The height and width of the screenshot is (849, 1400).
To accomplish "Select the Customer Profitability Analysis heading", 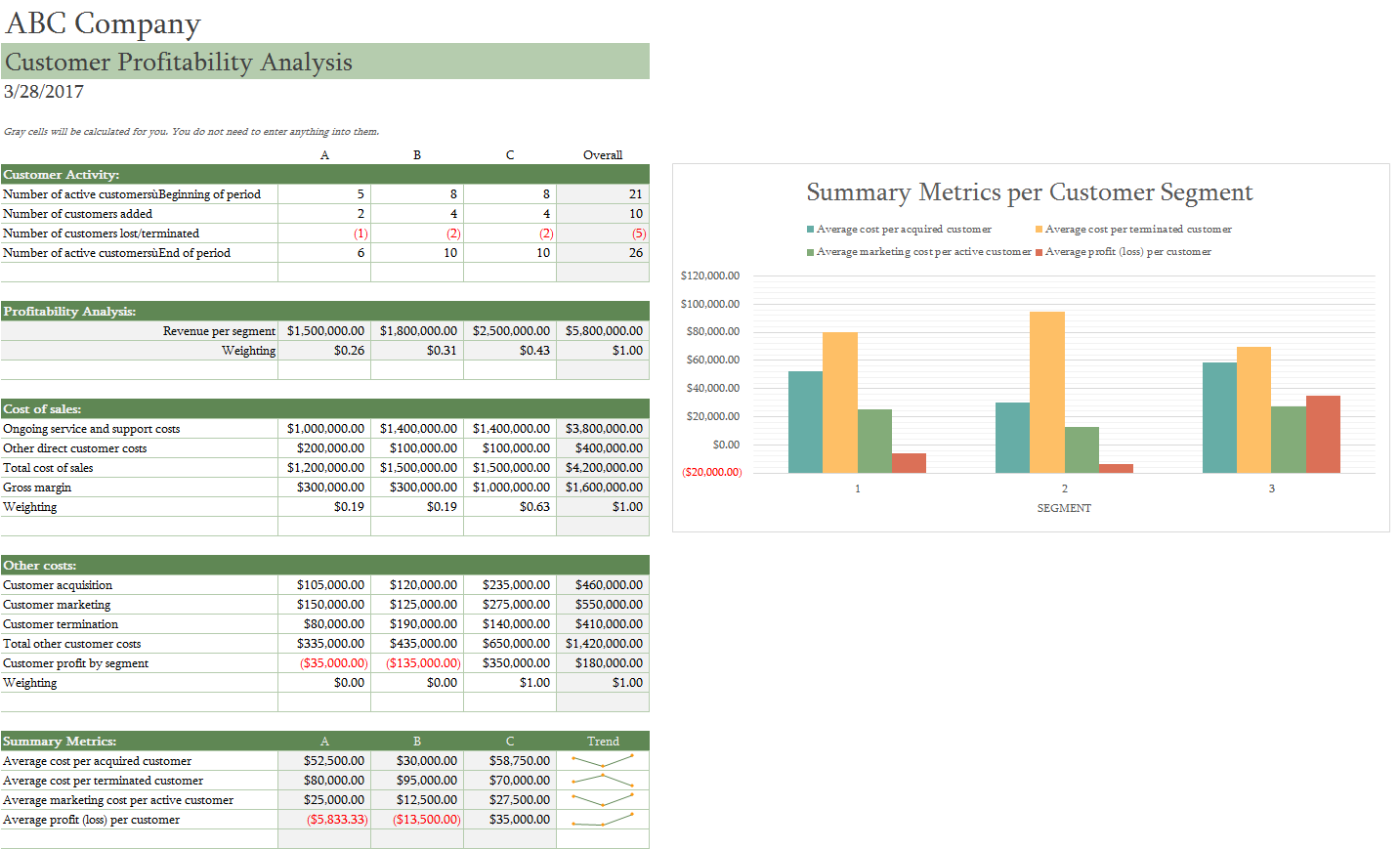I will pos(179,62).
